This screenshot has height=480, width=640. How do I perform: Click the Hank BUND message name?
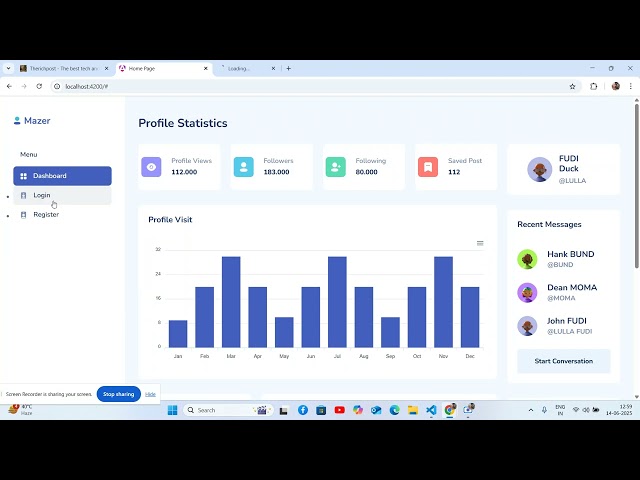coord(571,254)
